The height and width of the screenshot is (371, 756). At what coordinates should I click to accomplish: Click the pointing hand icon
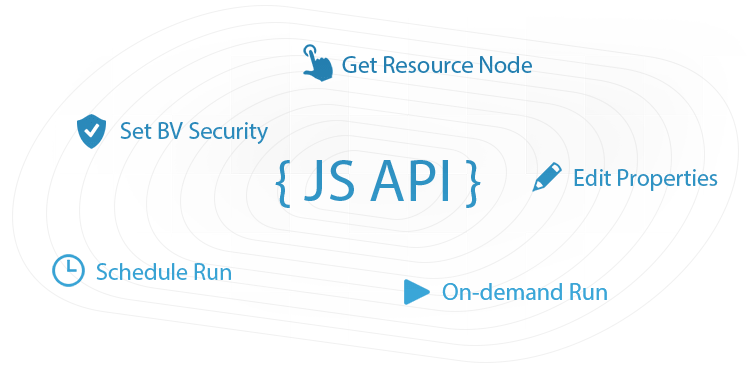318,63
